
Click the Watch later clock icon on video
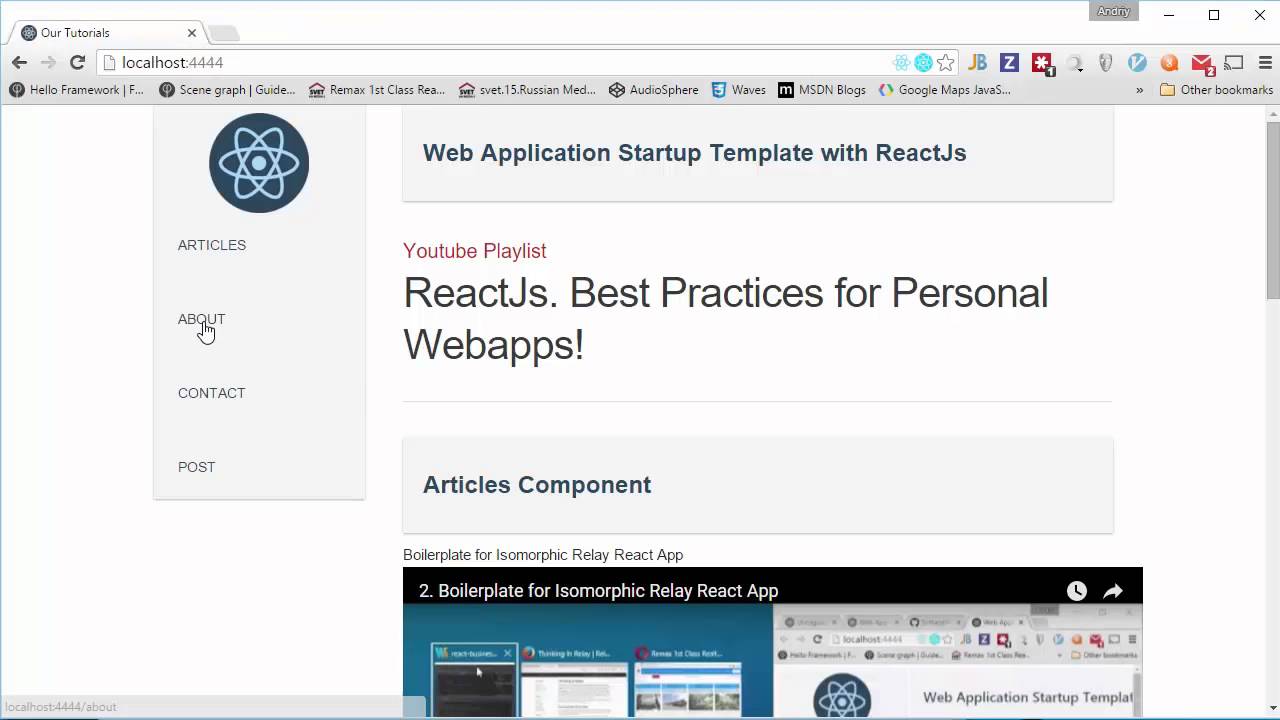click(x=1076, y=591)
